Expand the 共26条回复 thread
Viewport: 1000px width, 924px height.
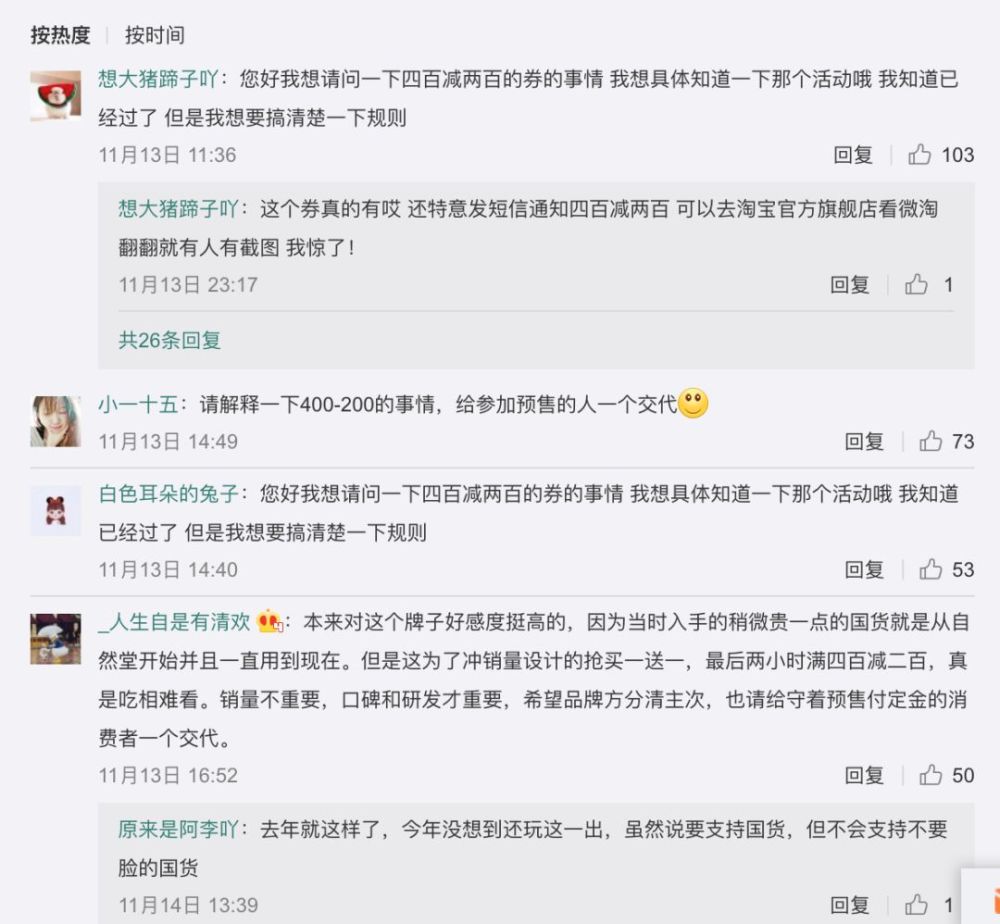(170, 340)
